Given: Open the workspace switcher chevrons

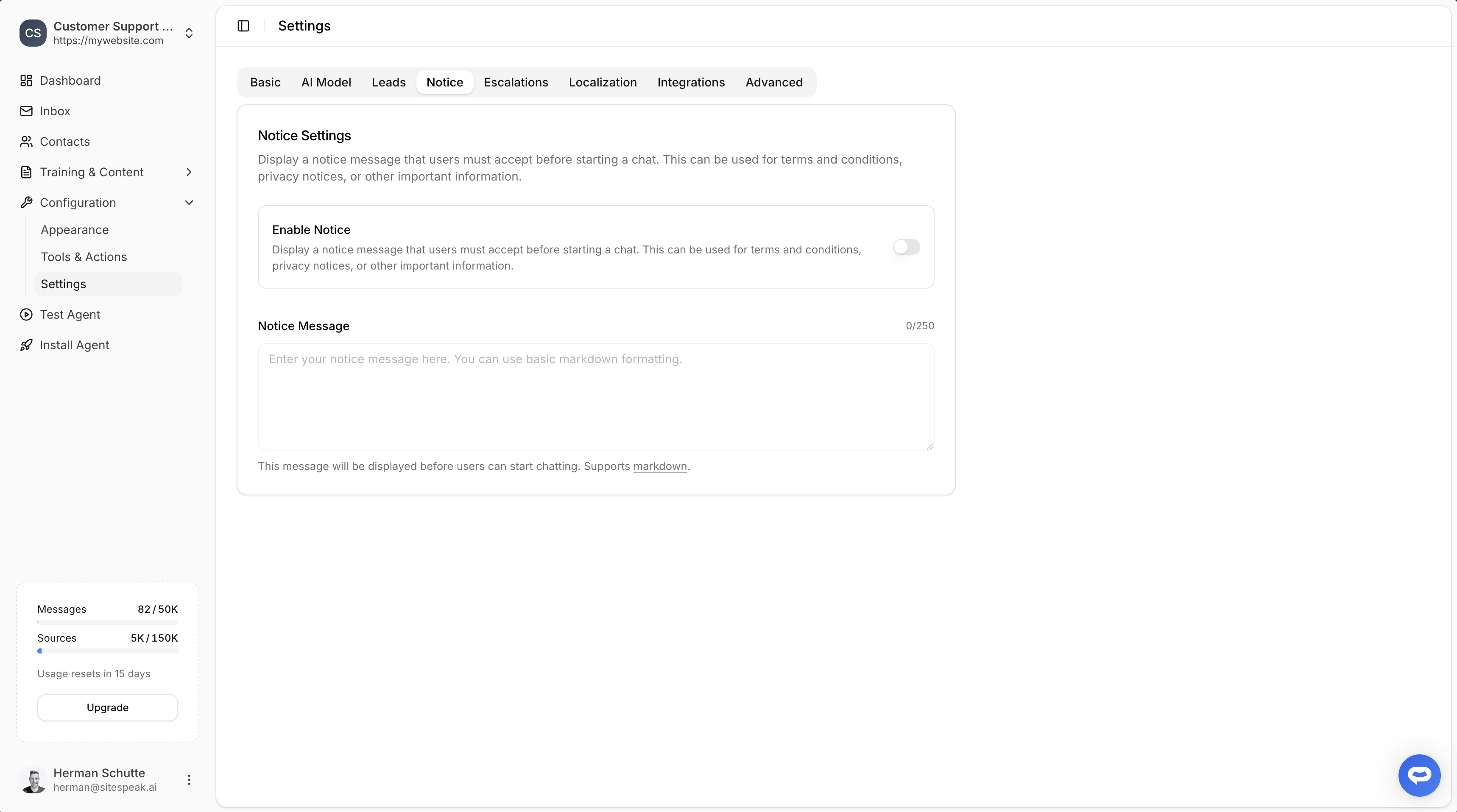Looking at the screenshot, I should [x=189, y=33].
